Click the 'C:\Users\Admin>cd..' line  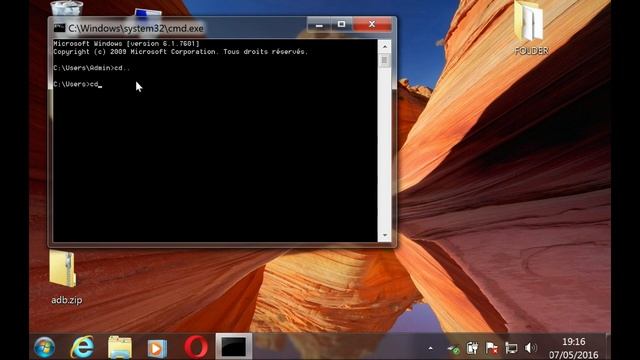coord(91,68)
